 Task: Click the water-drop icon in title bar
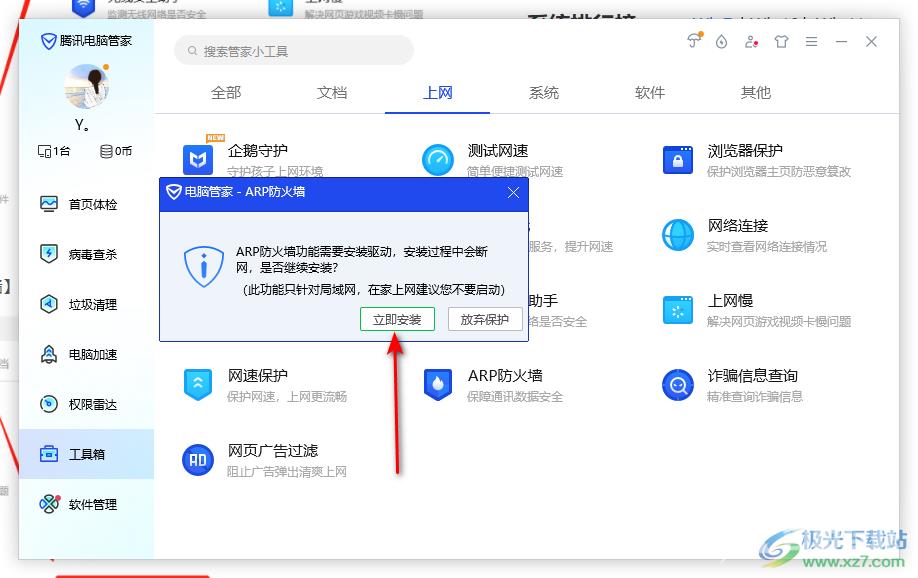[721, 42]
